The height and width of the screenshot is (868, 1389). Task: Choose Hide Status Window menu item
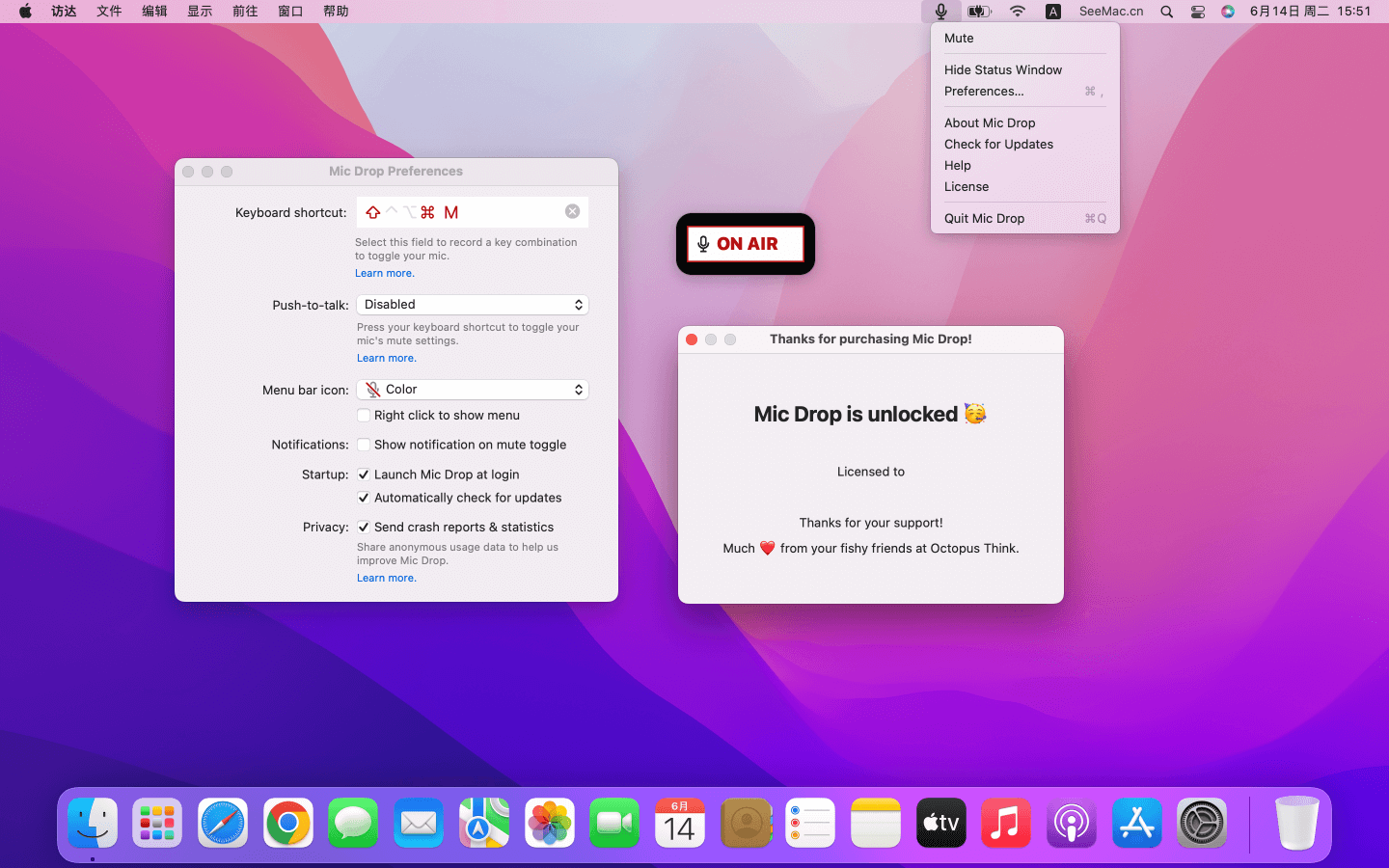[x=1025, y=70]
